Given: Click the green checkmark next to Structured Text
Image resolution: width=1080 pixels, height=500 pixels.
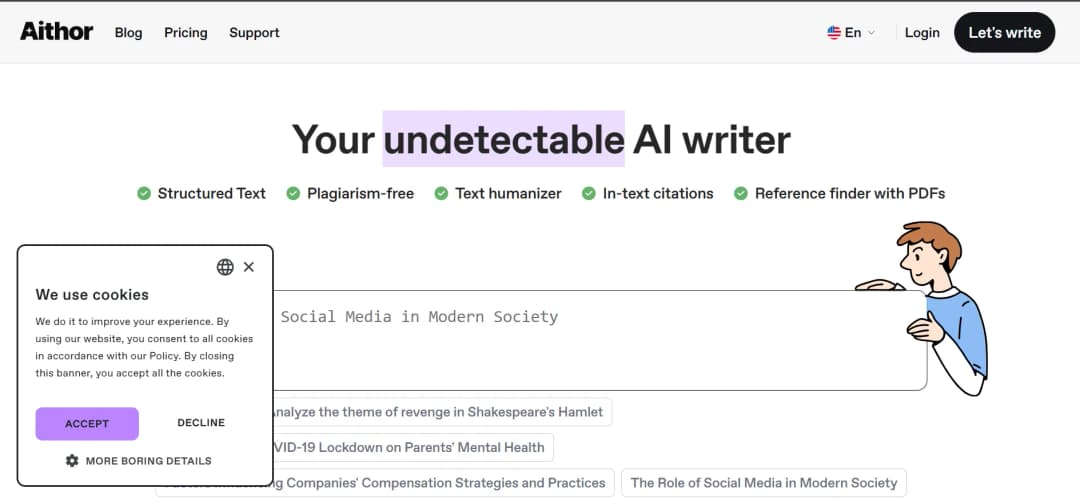Looking at the screenshot, I should 144,193.
